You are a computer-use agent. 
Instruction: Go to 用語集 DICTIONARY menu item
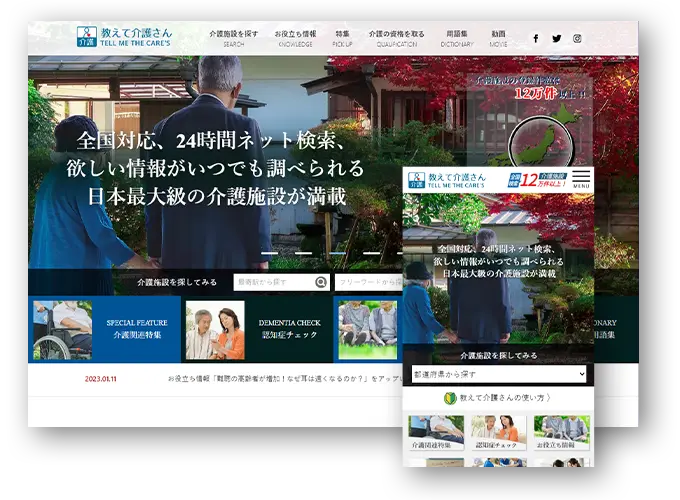tap(457, 38)
